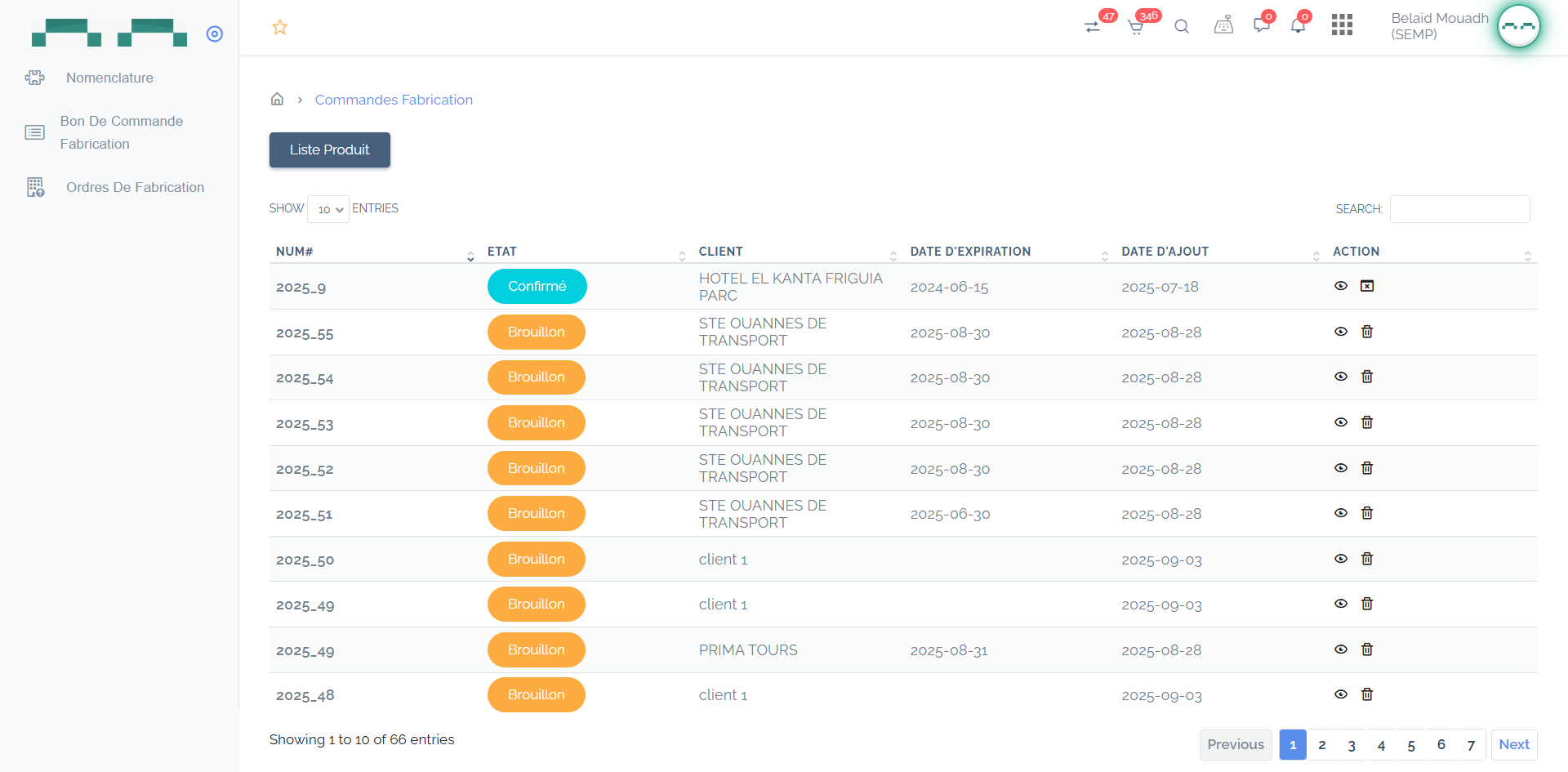
Task: Delete order 2025_50 with trash icon
Action: (x=1367, y=559)
